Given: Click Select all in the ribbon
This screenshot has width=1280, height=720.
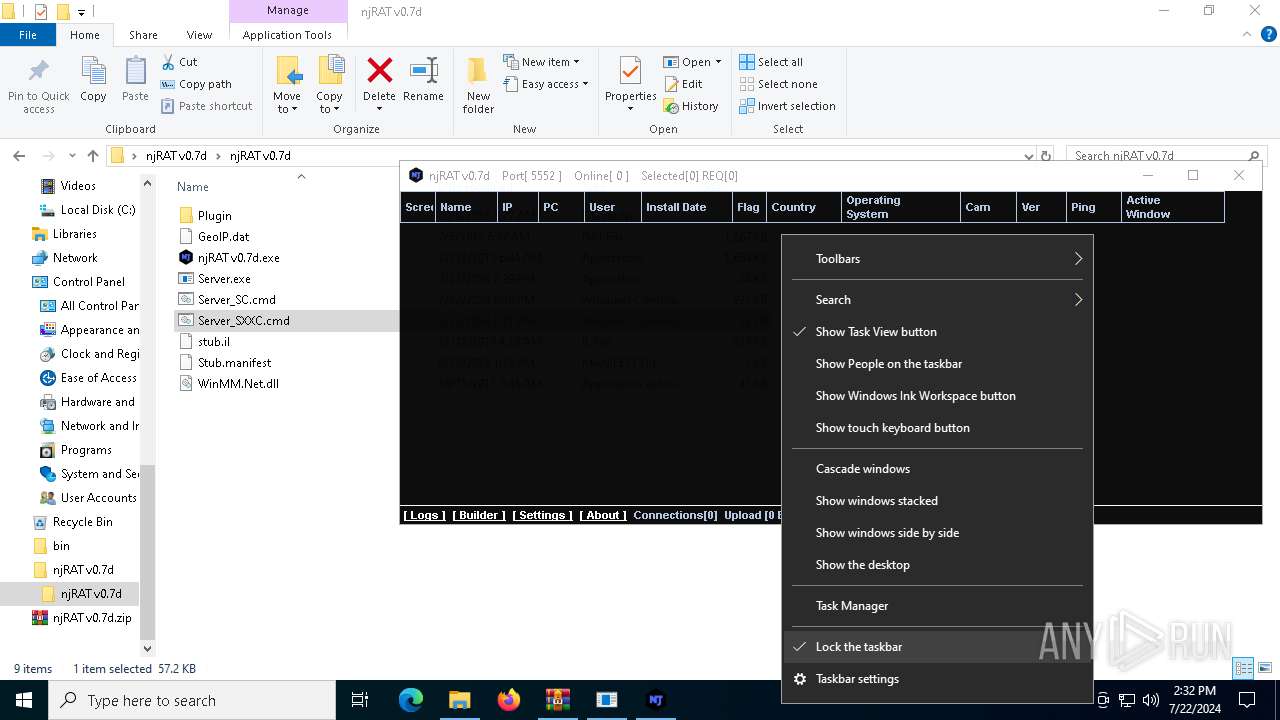Looking at the screenshot, I should coord(771,62).
